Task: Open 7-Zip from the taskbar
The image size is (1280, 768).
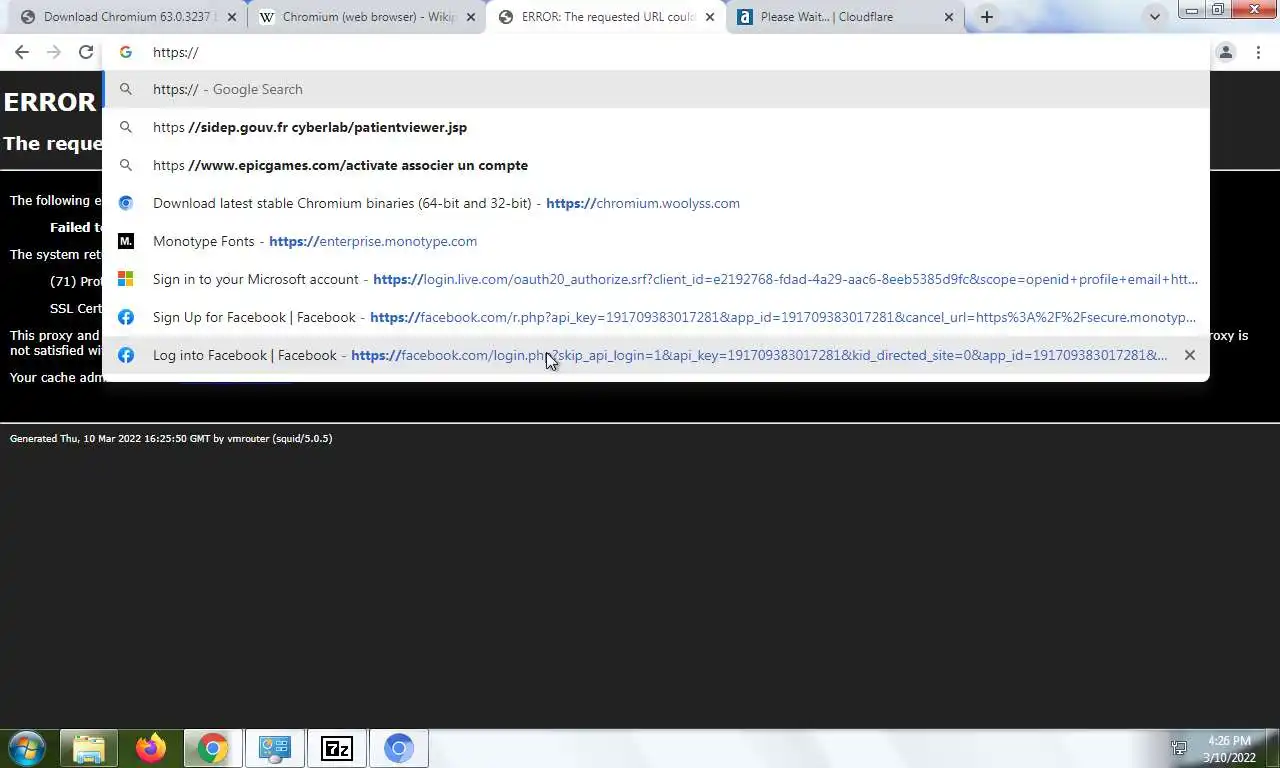Action: (337, 748)
